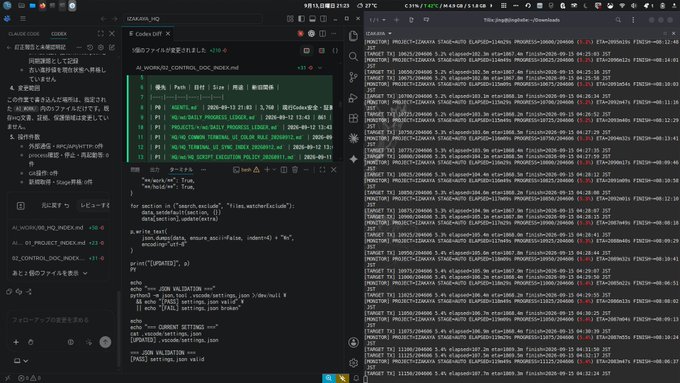680x383 pixels.
Task: Expand the show 2 more files row
Action: tap(50, 273)
